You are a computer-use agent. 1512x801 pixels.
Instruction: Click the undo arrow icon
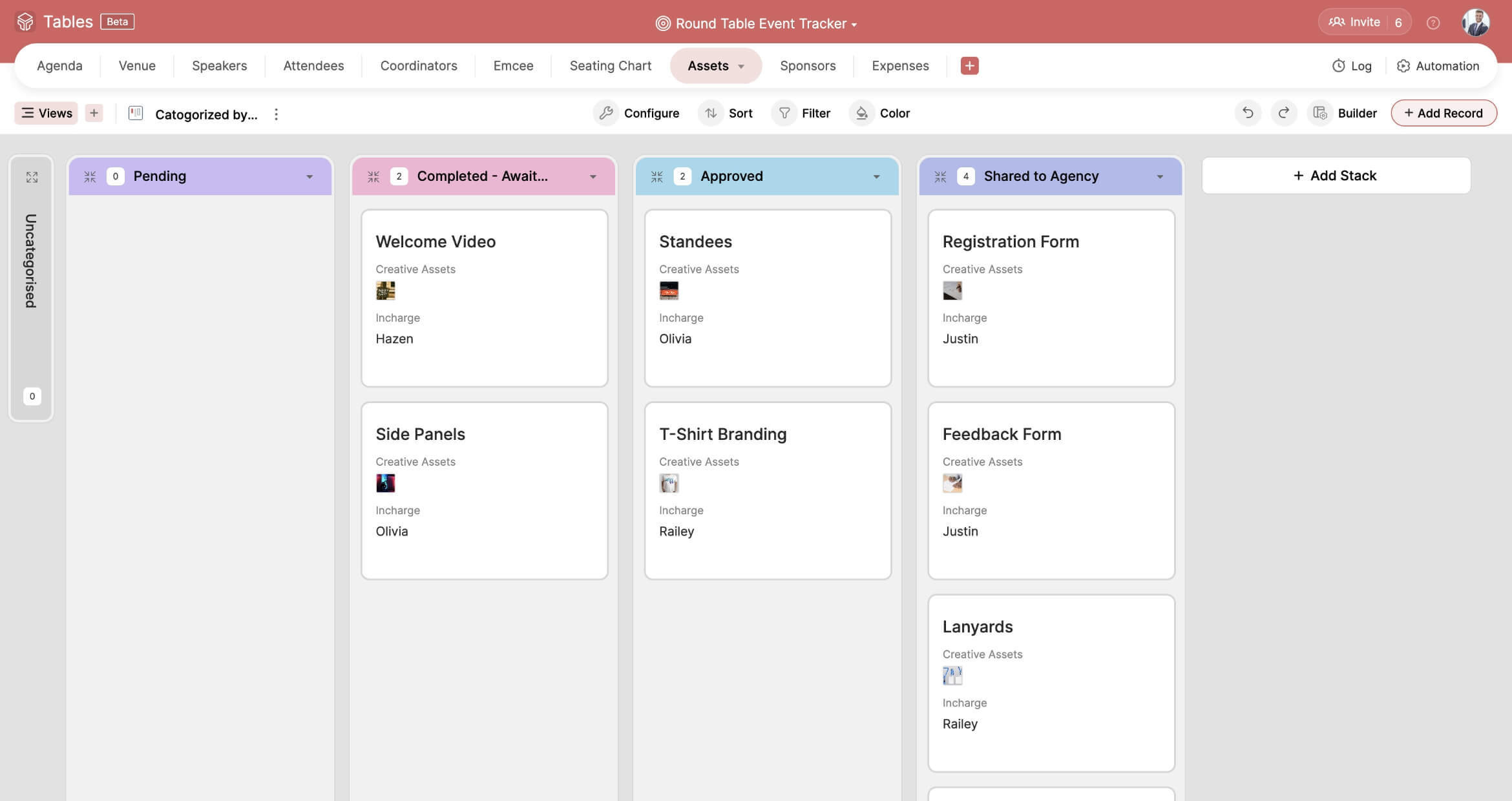point(1248,113)
